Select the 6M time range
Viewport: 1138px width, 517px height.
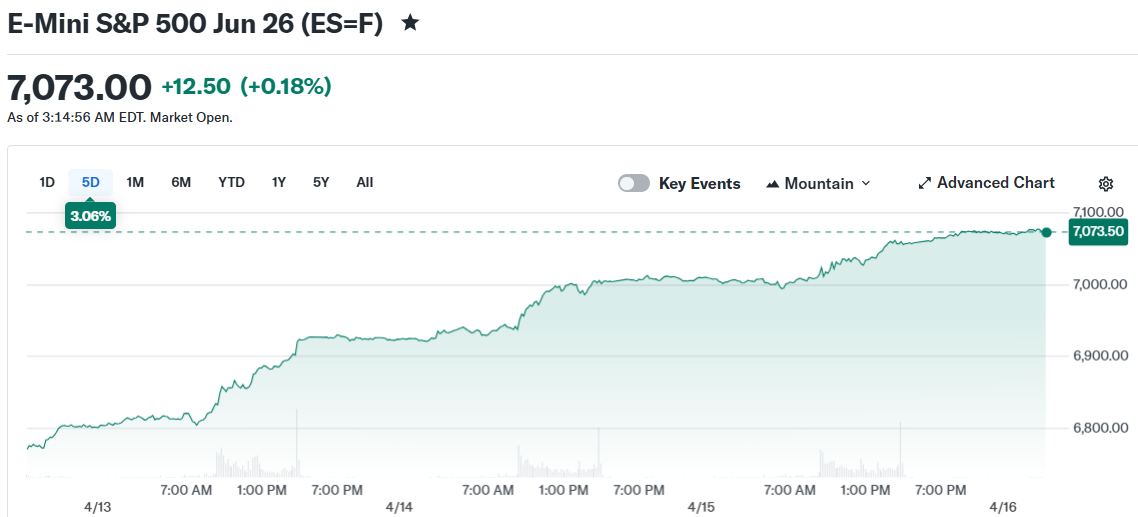pos(181,182)
